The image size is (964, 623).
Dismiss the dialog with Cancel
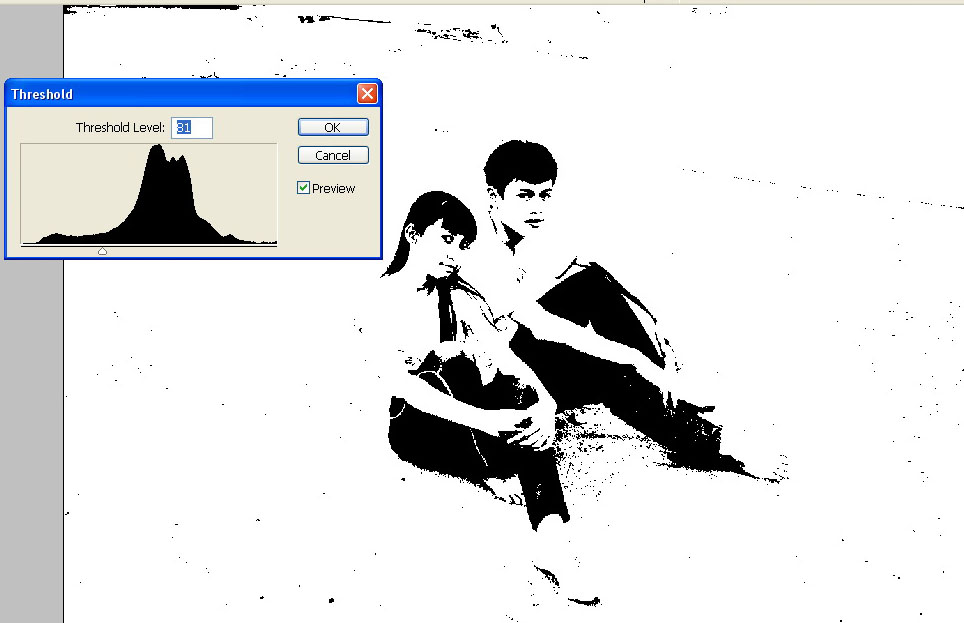click(x=332, y=154)
